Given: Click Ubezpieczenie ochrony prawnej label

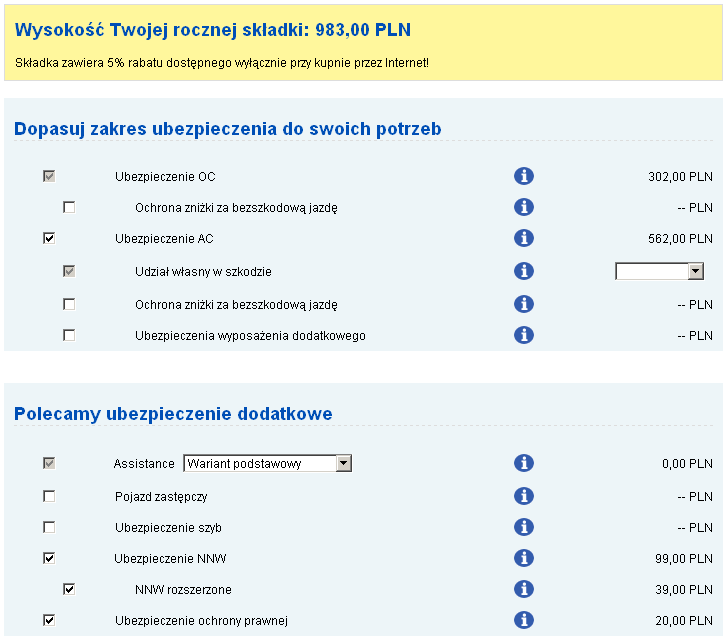Looking at the screenshot, I should click(201, 621).
